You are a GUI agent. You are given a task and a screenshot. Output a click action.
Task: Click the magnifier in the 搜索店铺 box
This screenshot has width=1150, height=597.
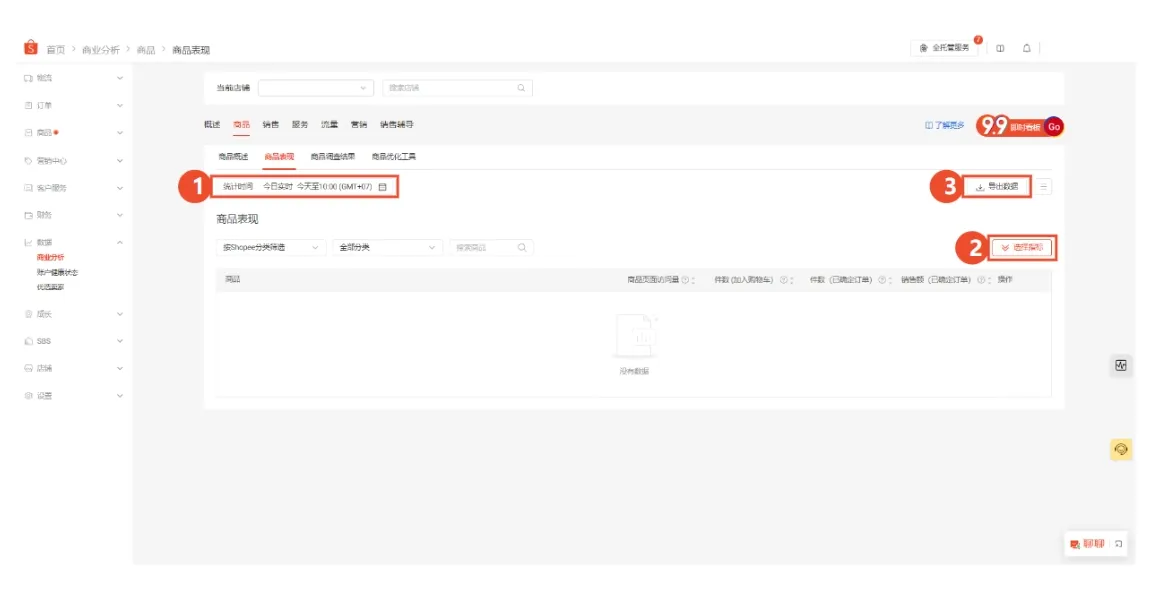coord(521,88)
